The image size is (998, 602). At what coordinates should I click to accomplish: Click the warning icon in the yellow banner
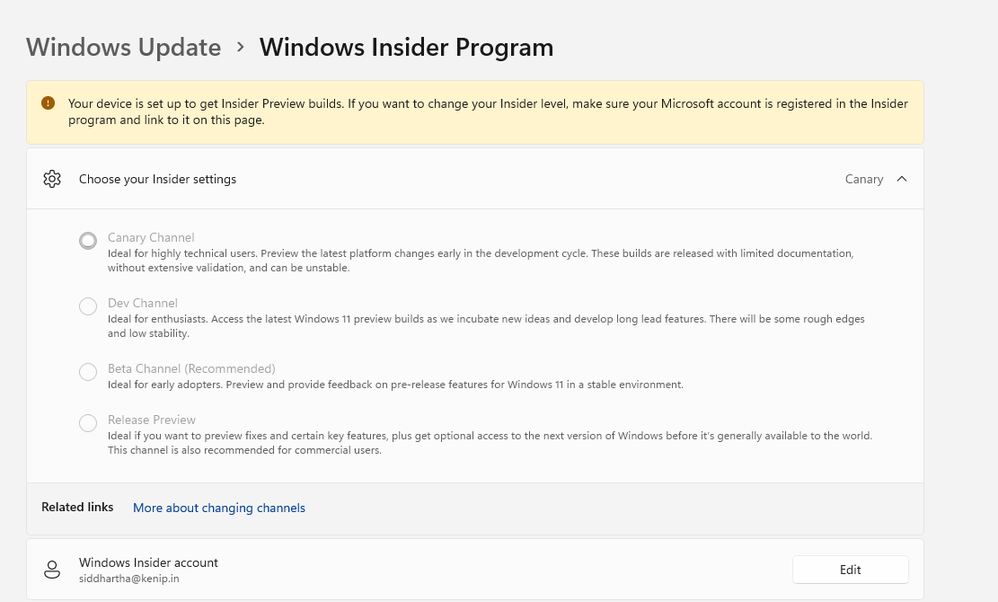(x=48, y=103)
